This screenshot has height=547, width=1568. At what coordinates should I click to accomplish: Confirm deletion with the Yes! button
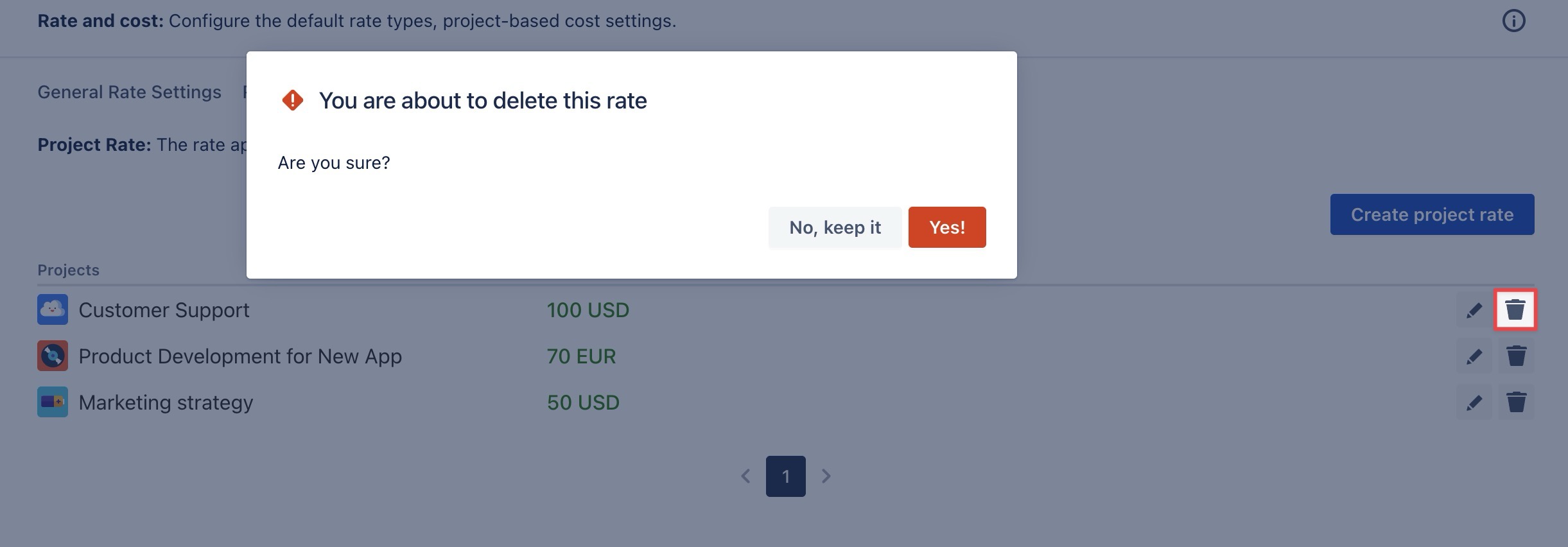tap(946, 227)
